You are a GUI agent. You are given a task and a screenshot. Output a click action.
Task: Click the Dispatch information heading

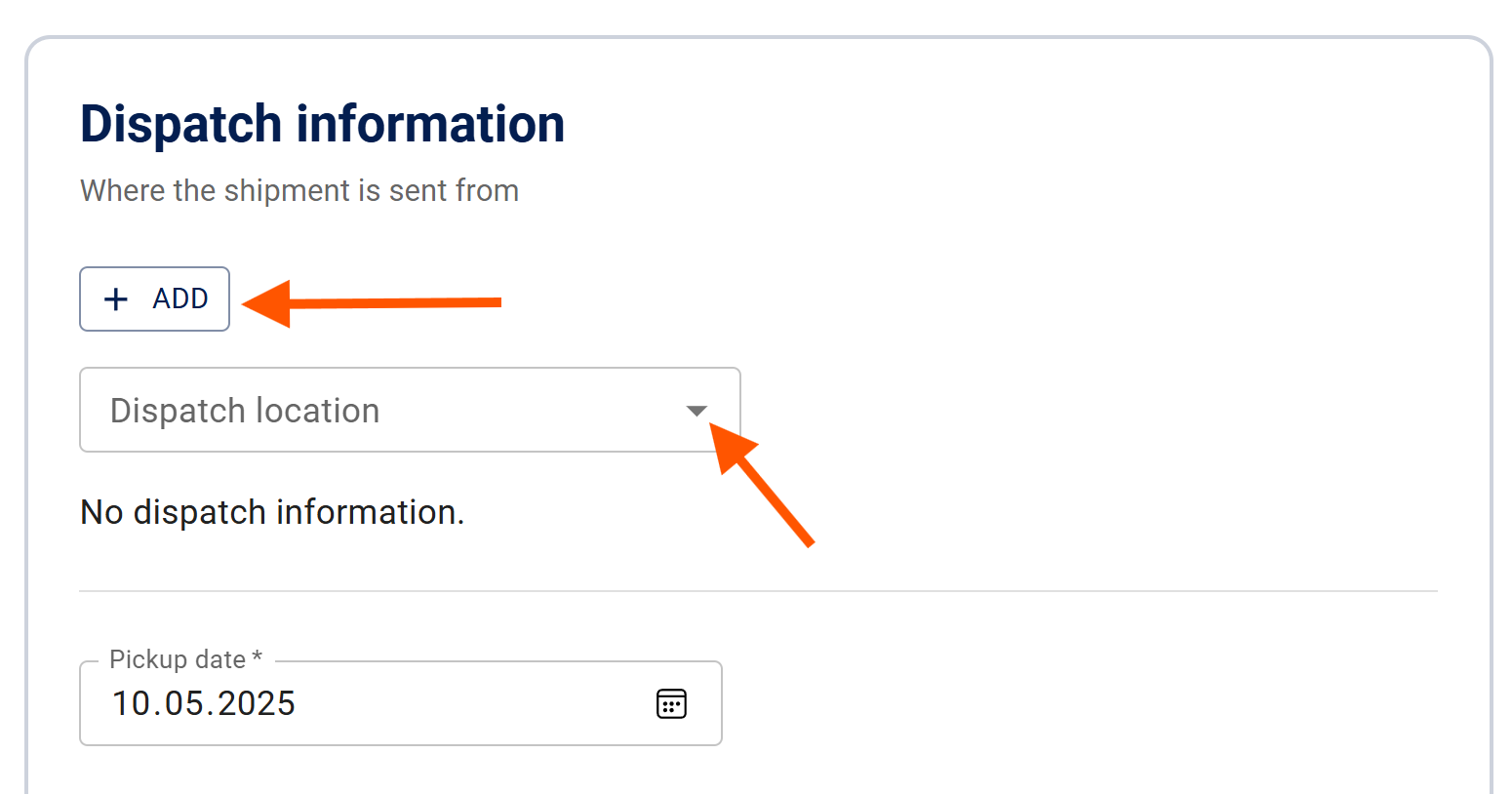click(322, 125)
